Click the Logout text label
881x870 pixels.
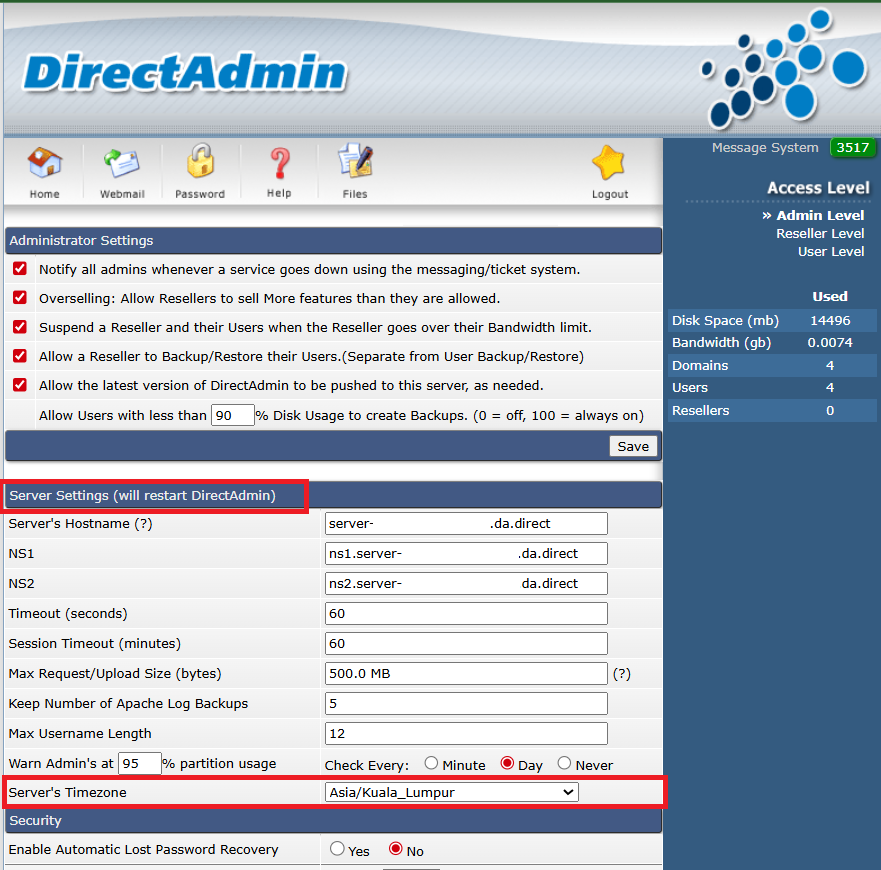coord(610,194)
